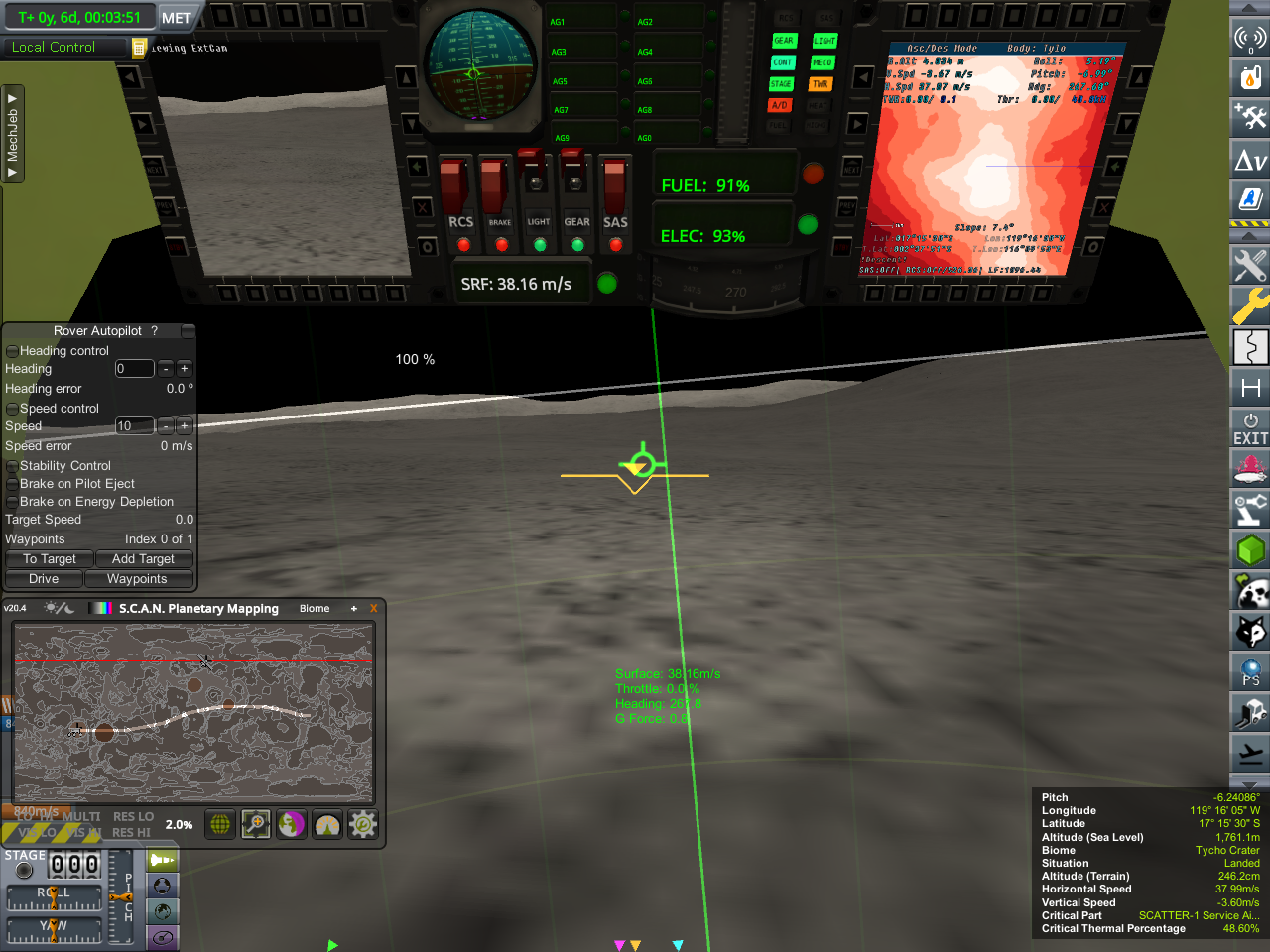Select the staging mode rocket icon
This screenshot has width=1270, height=952.
point(162,860)
